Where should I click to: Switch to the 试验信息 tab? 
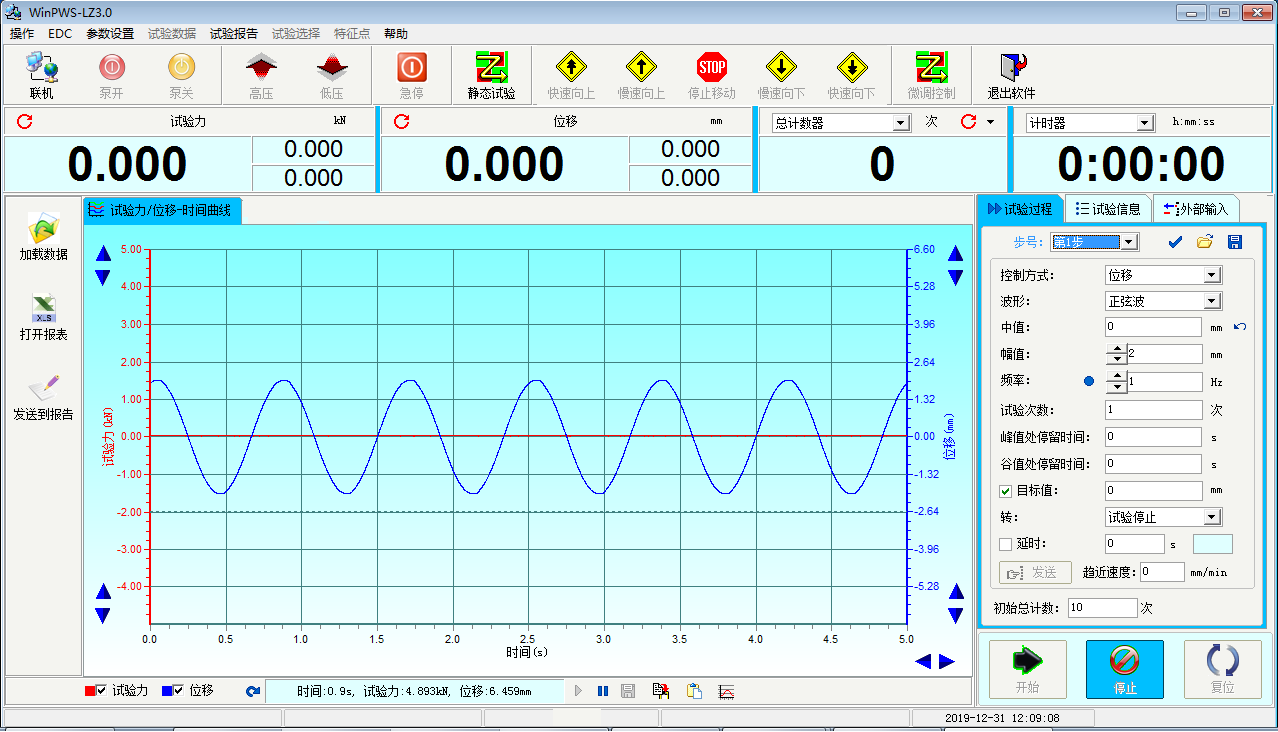tap(1108, 209)
